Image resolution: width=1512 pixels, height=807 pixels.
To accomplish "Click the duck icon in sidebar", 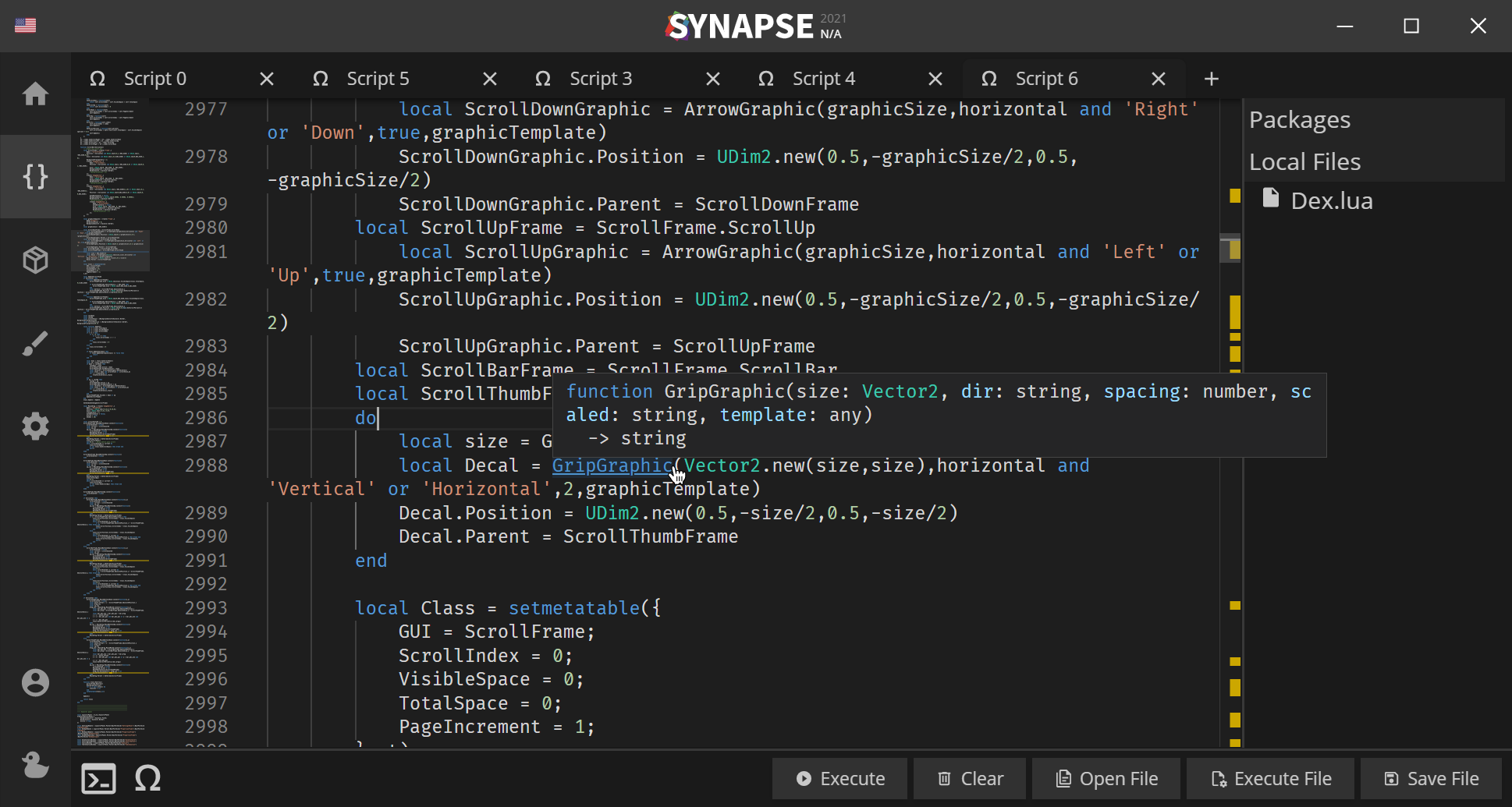I will coord(35,765).
